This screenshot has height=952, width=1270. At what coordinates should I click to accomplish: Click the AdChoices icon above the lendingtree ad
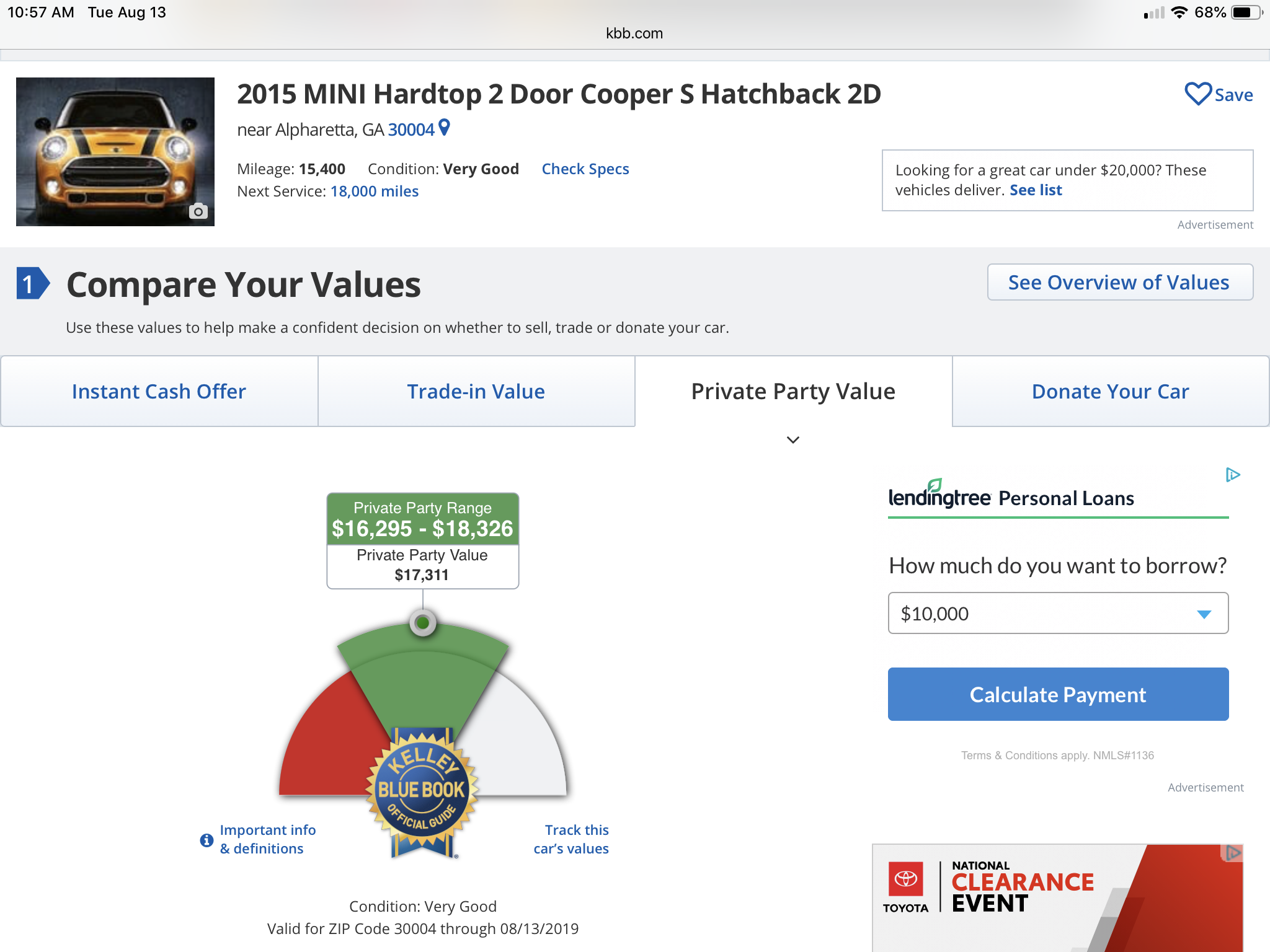tap(1233, 475)
